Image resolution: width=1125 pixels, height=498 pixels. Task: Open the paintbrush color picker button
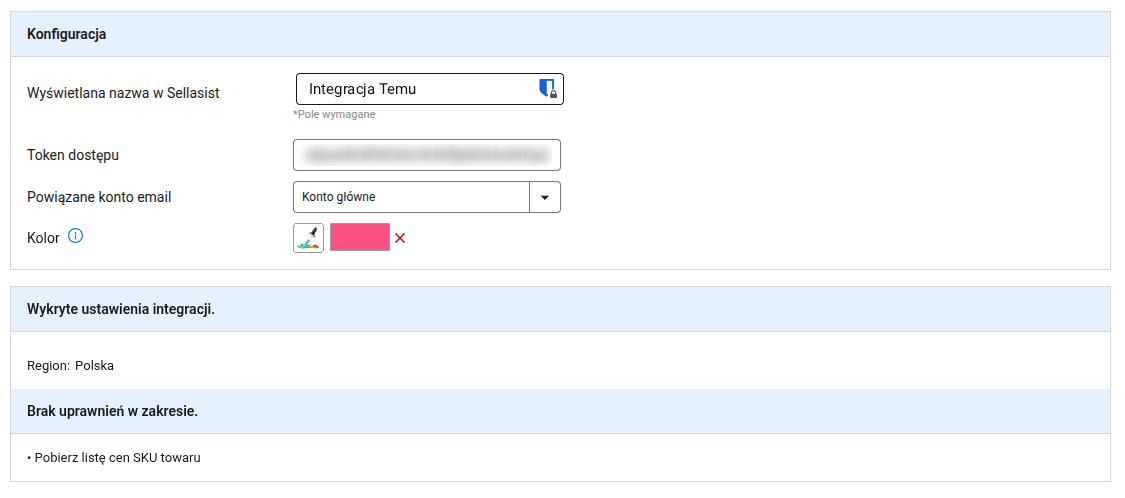(x=309, y=238)
